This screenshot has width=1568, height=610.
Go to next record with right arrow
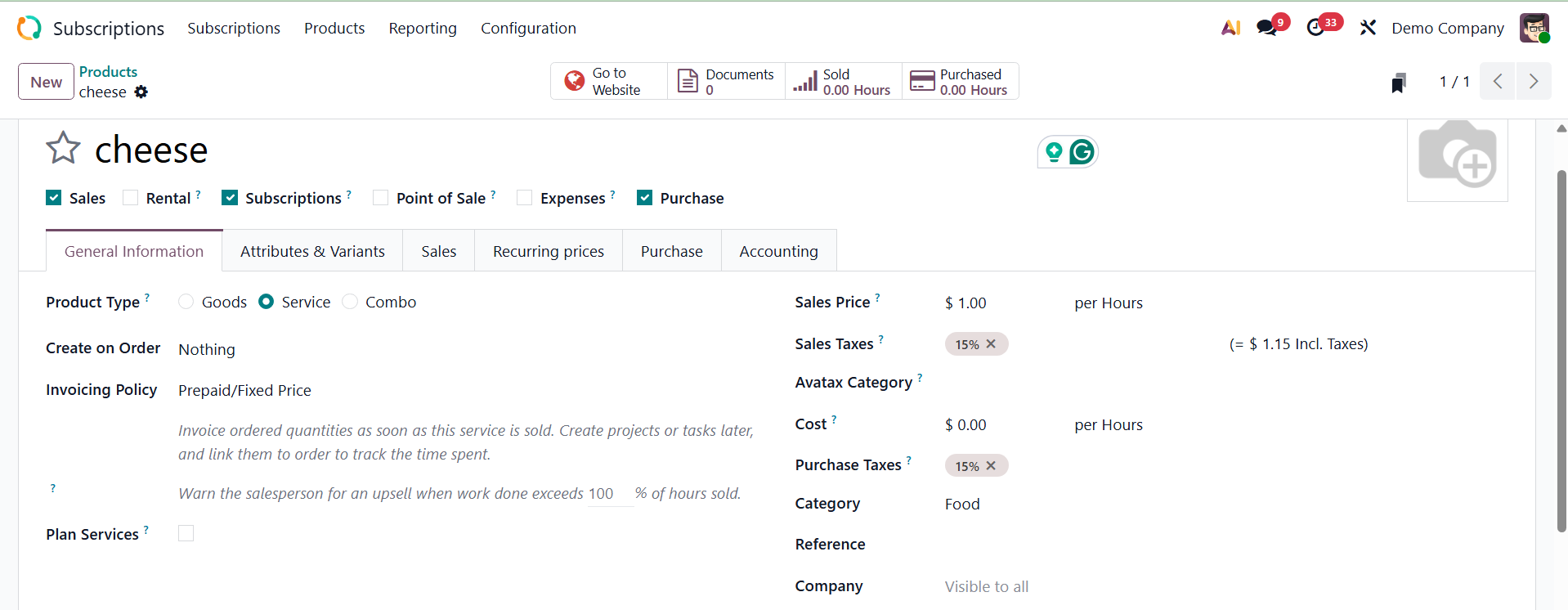[1534, 82]
